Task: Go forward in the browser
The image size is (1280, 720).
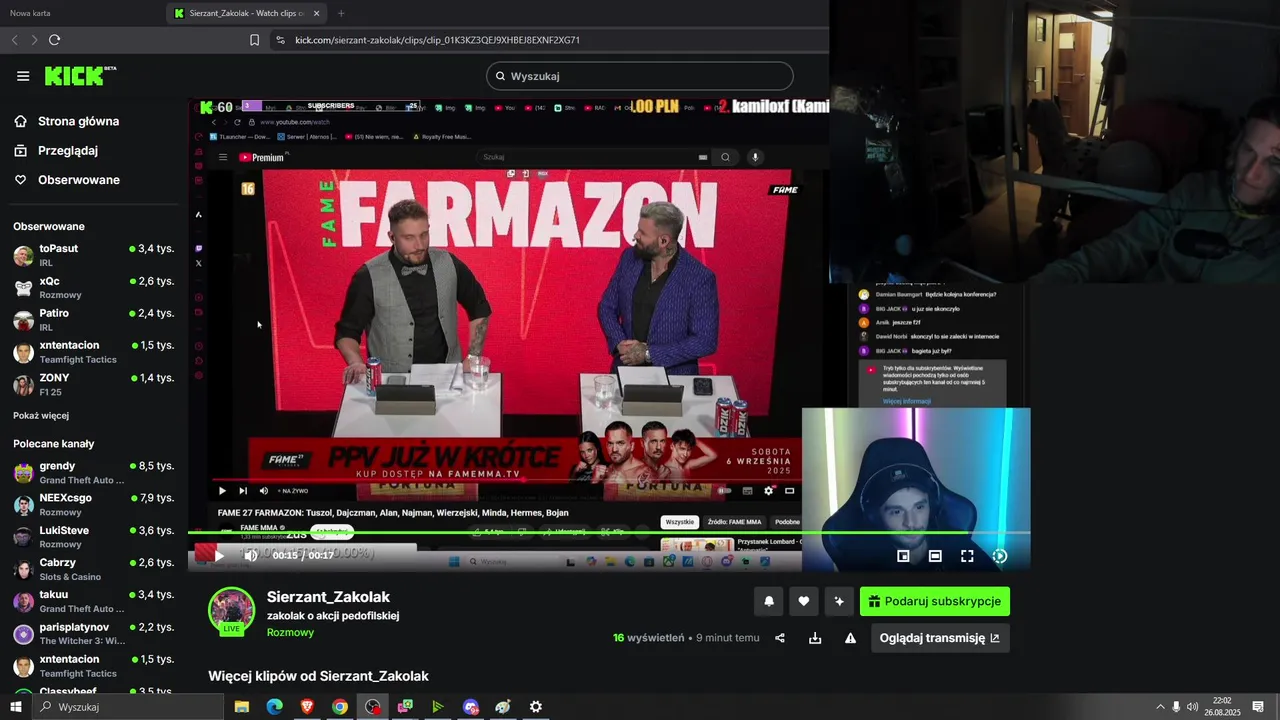Action: pyautogui.click(x=34, y=40)
